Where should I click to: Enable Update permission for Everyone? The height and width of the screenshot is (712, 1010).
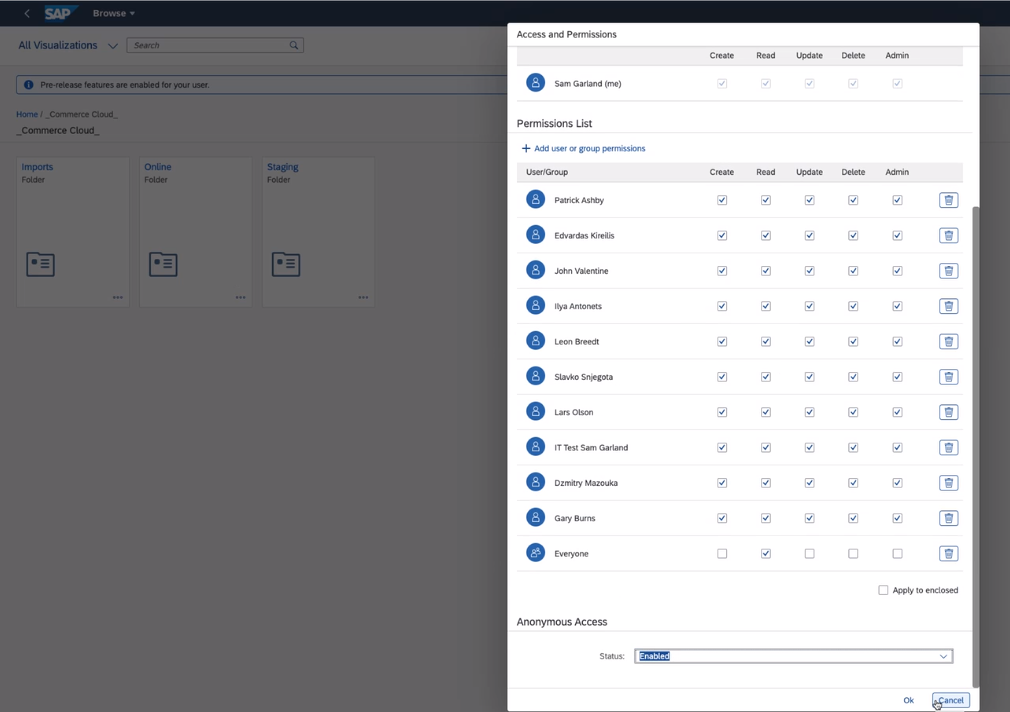tap(810, 553)
